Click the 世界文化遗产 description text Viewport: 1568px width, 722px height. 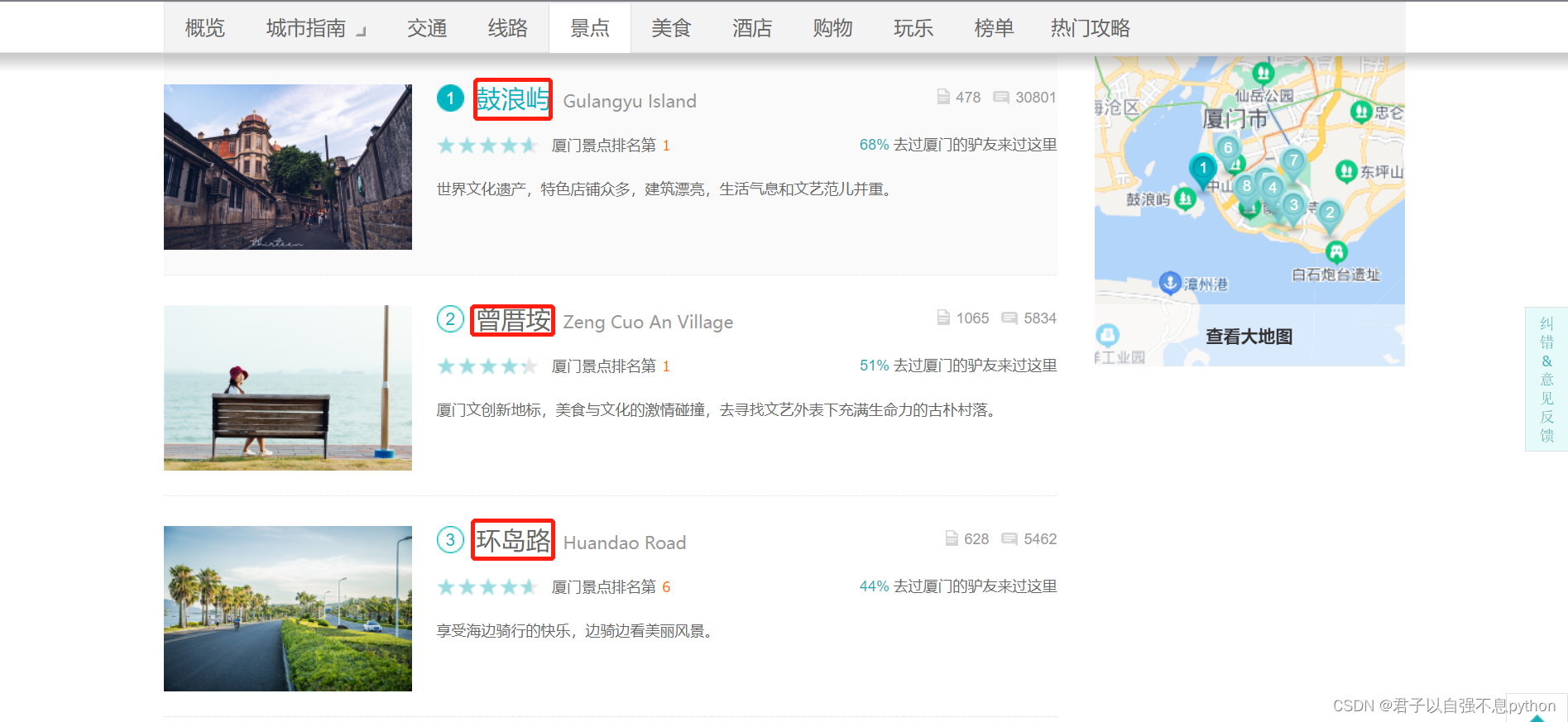tap(666, 189)
